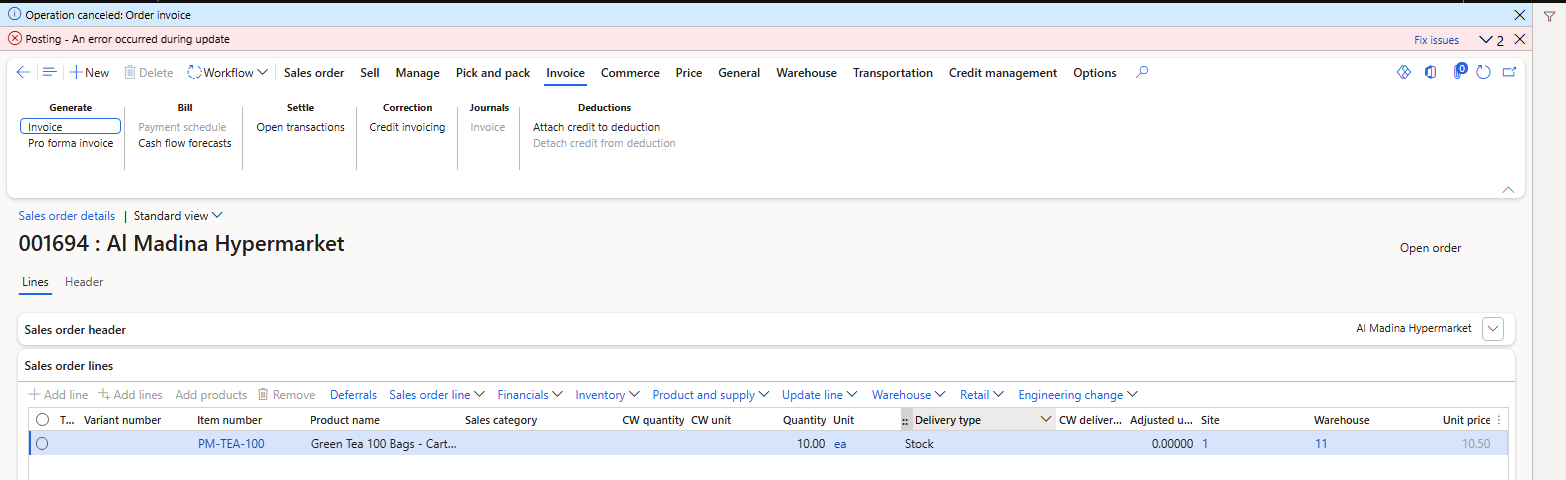
Task: Click the Warehouse 11 cell link
Action: point(1321,444)
